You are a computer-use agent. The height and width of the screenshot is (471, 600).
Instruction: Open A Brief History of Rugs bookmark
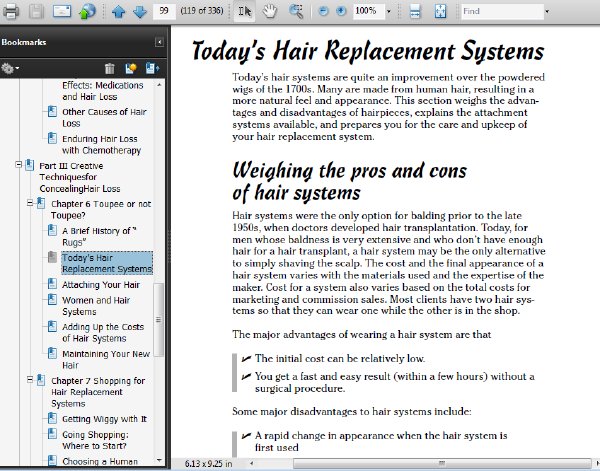pos(99,236)
